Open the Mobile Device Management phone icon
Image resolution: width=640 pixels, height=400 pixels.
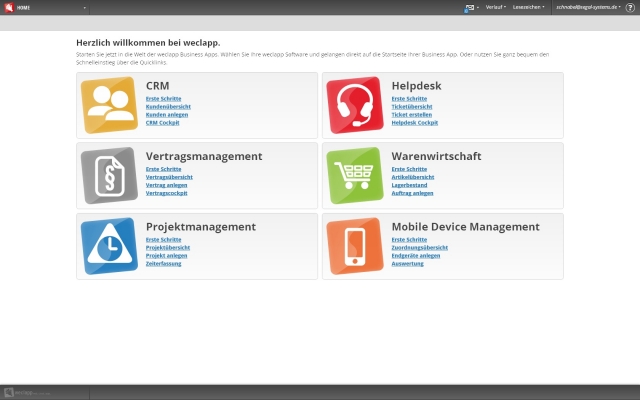click(x=355, y=246)
